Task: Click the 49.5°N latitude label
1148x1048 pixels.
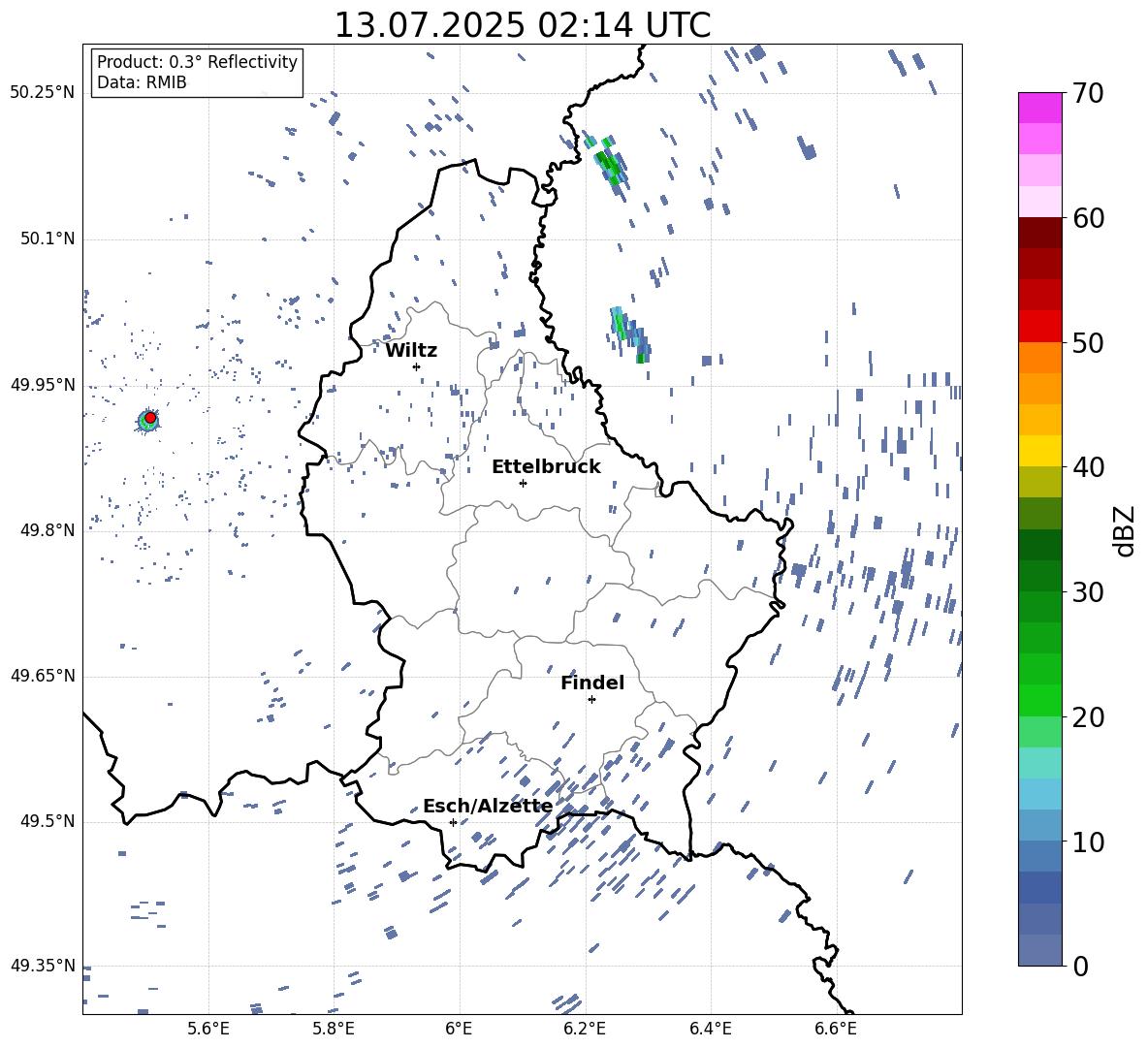Action: [47, 822]
